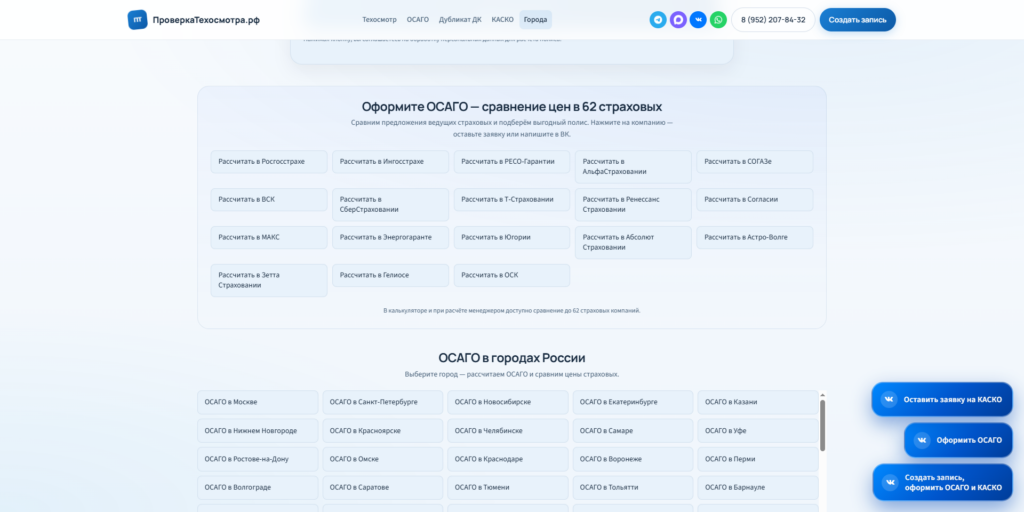
Task: Open the WhatsApp contact icon
Action: 718,20
